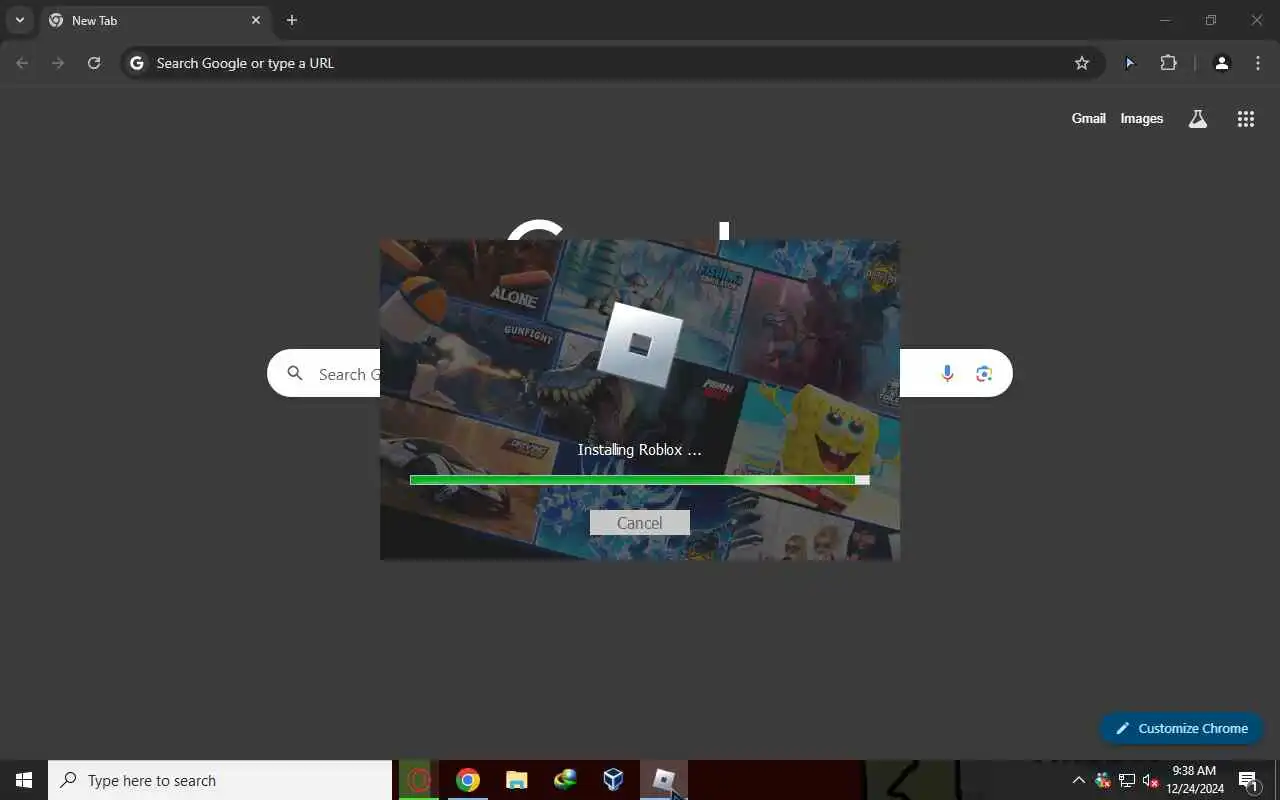Cancel the Roblox installation
Image resolution: width=1280 pixels, height=800 pixels.
point(639,523)
